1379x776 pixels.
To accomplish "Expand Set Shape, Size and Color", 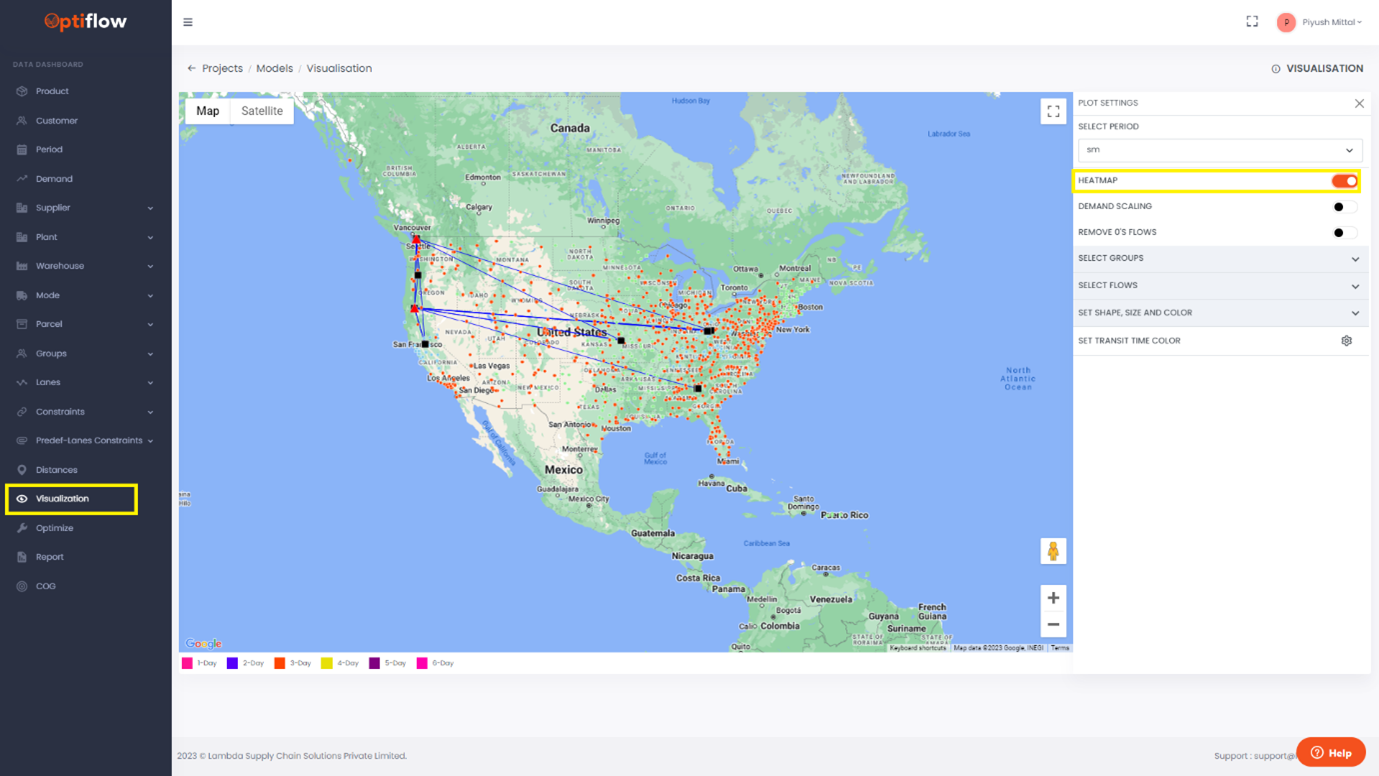I will click(1219, 313).
